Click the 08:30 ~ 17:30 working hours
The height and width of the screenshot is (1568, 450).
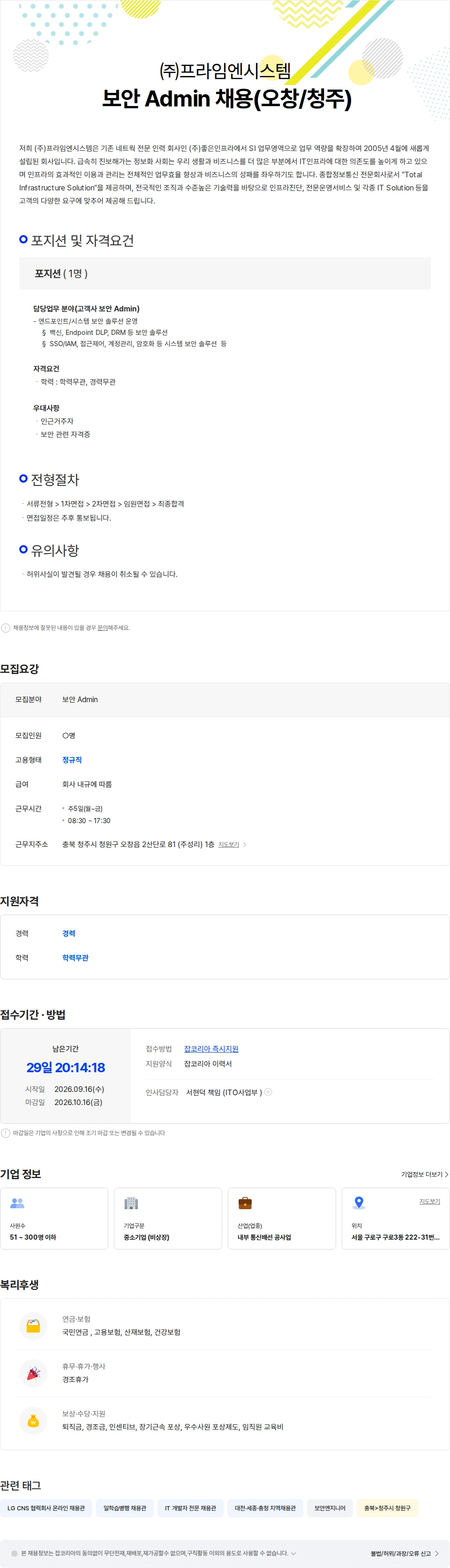[x=89, y=820]
